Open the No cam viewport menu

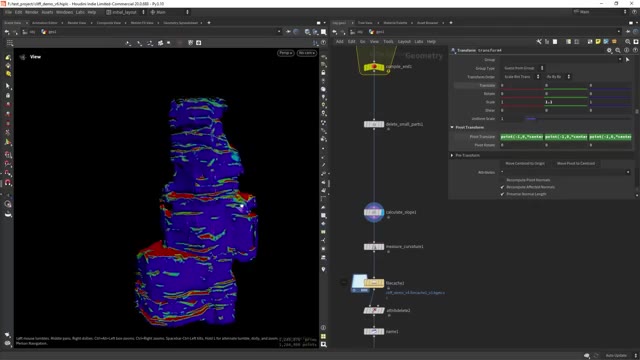point(307,53)
